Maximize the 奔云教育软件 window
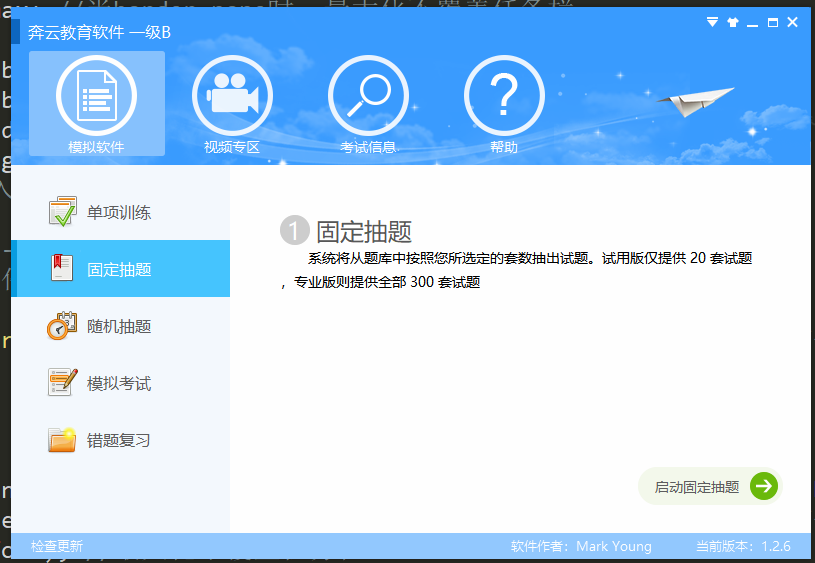The height and width of the screenshot is (563, 815). click(x=773, y=22)
